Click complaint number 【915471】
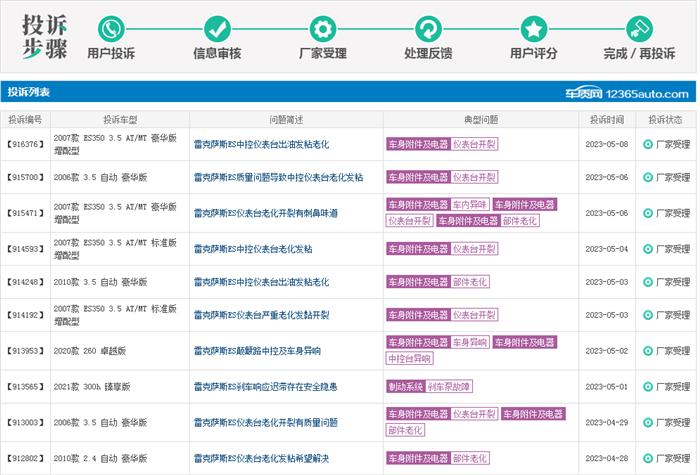Image resolution: width=700 pixels, height=475 pixels. (x=25, y=213)
